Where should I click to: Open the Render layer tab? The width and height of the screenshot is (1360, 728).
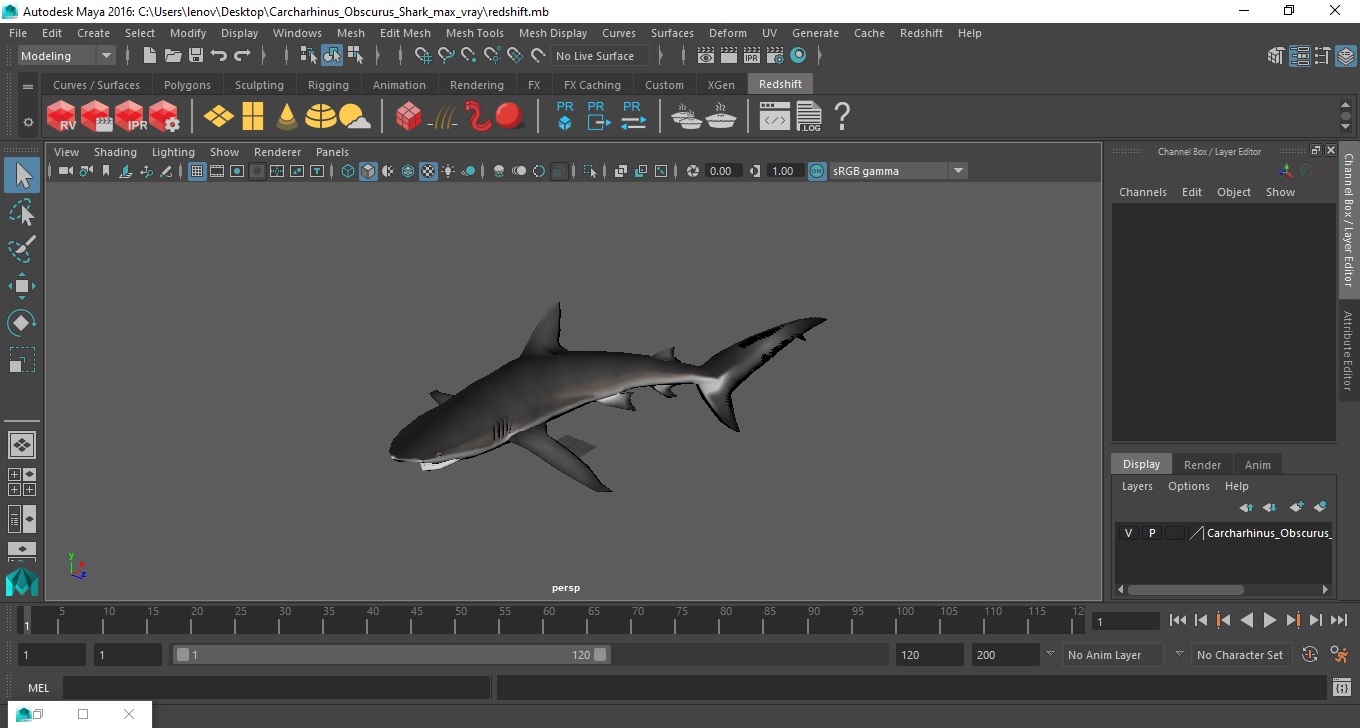(x=1202, y=465)
